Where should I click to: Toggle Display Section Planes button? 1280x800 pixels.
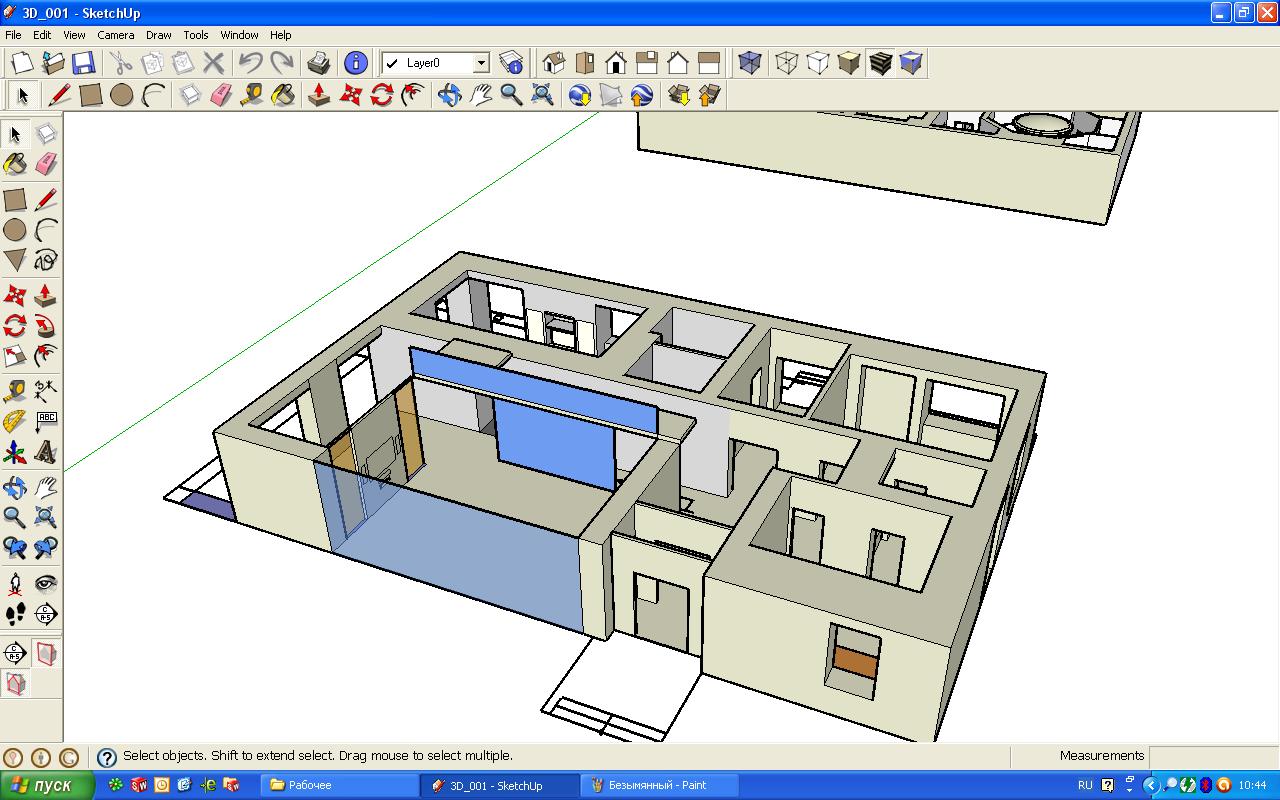(x=45, y=654)
